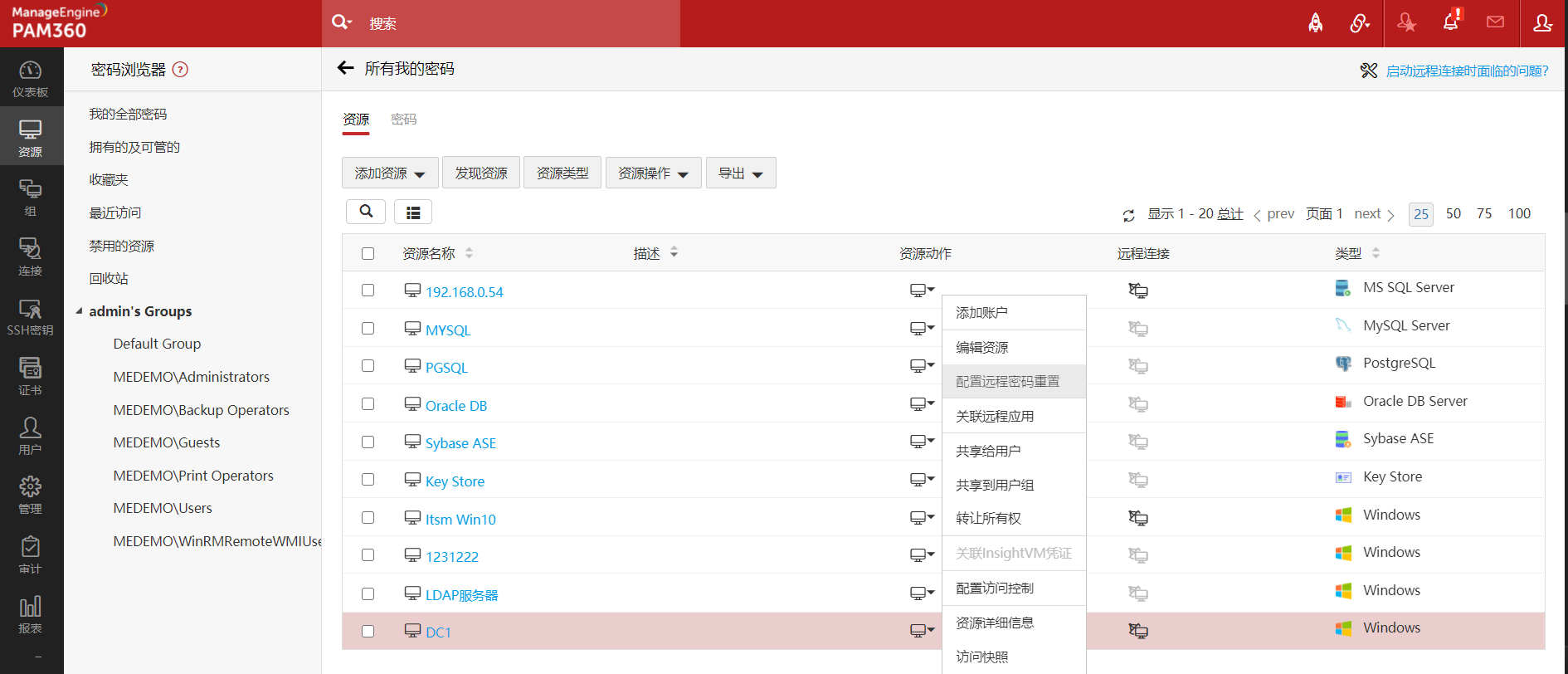This screenshot has width=1568, height=674.
Task: Click the help question mark icon
Action: pos(180,70)
